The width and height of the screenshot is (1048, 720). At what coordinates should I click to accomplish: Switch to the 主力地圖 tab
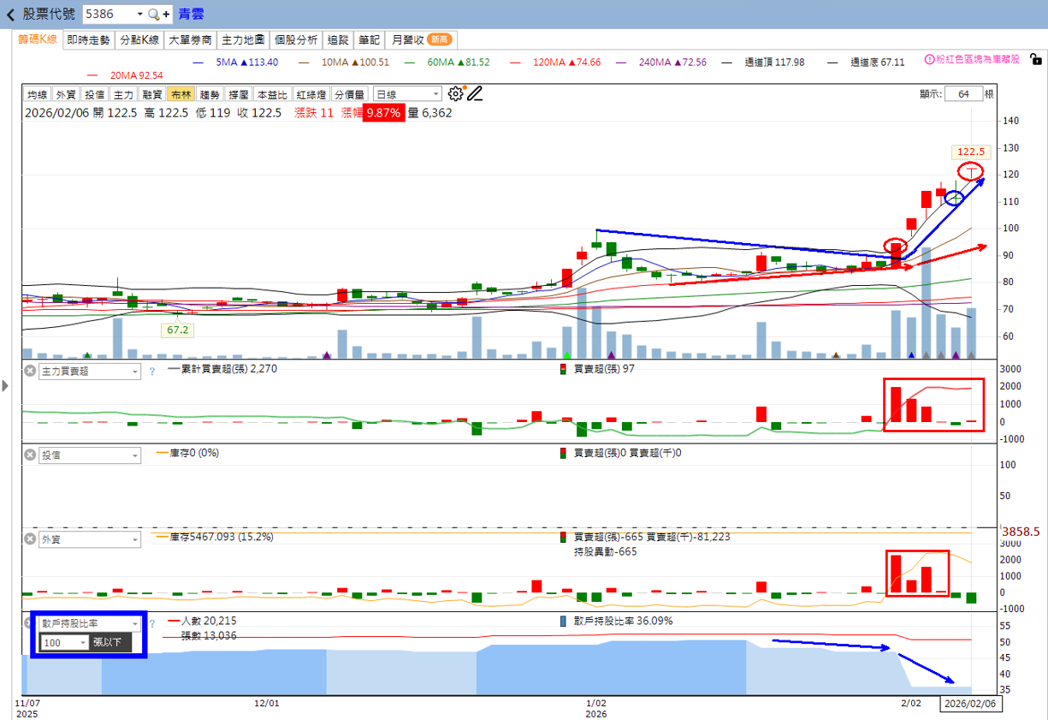tap(243, 40)
